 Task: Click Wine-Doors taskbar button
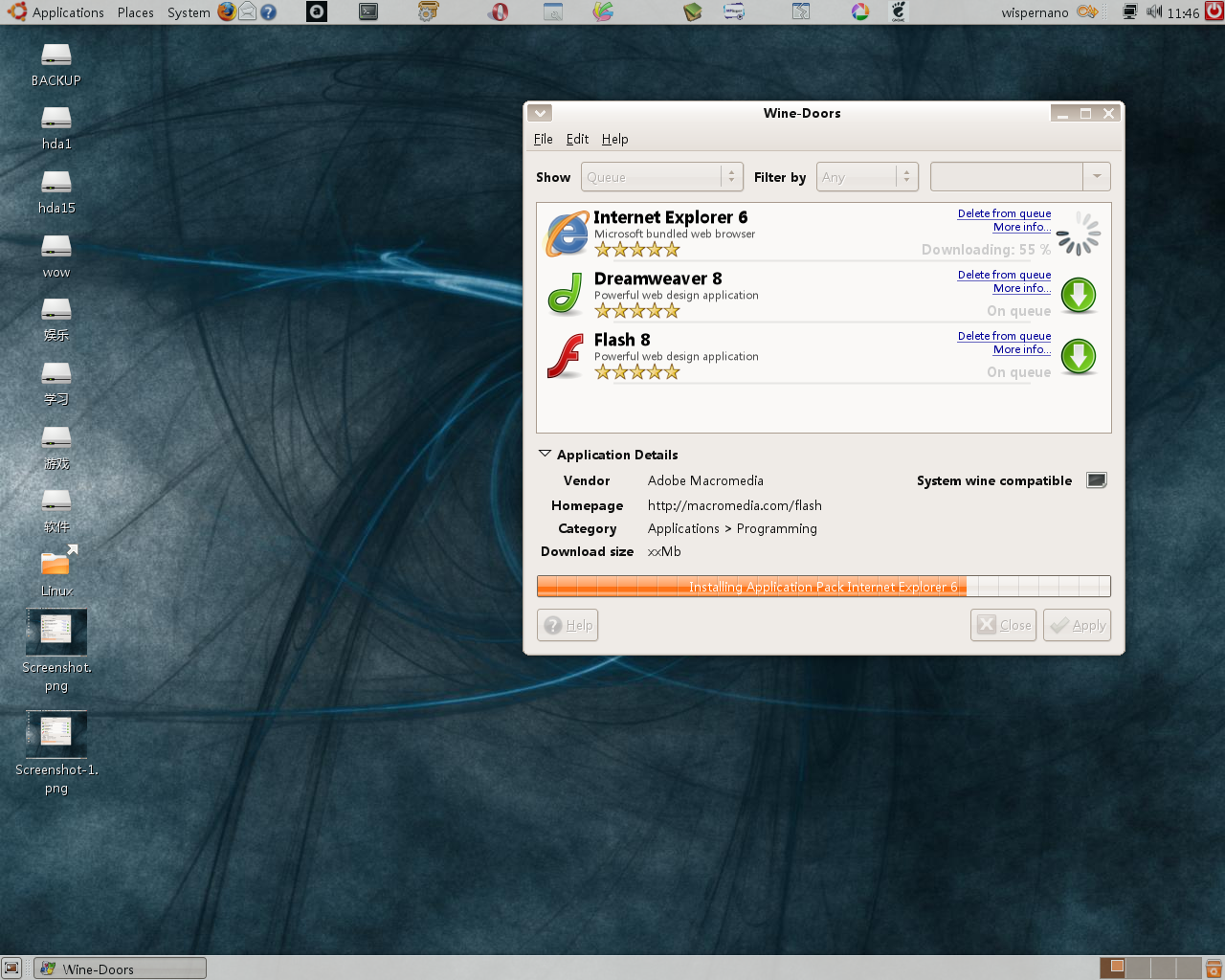pyautogui.click(x=120, y=969)
